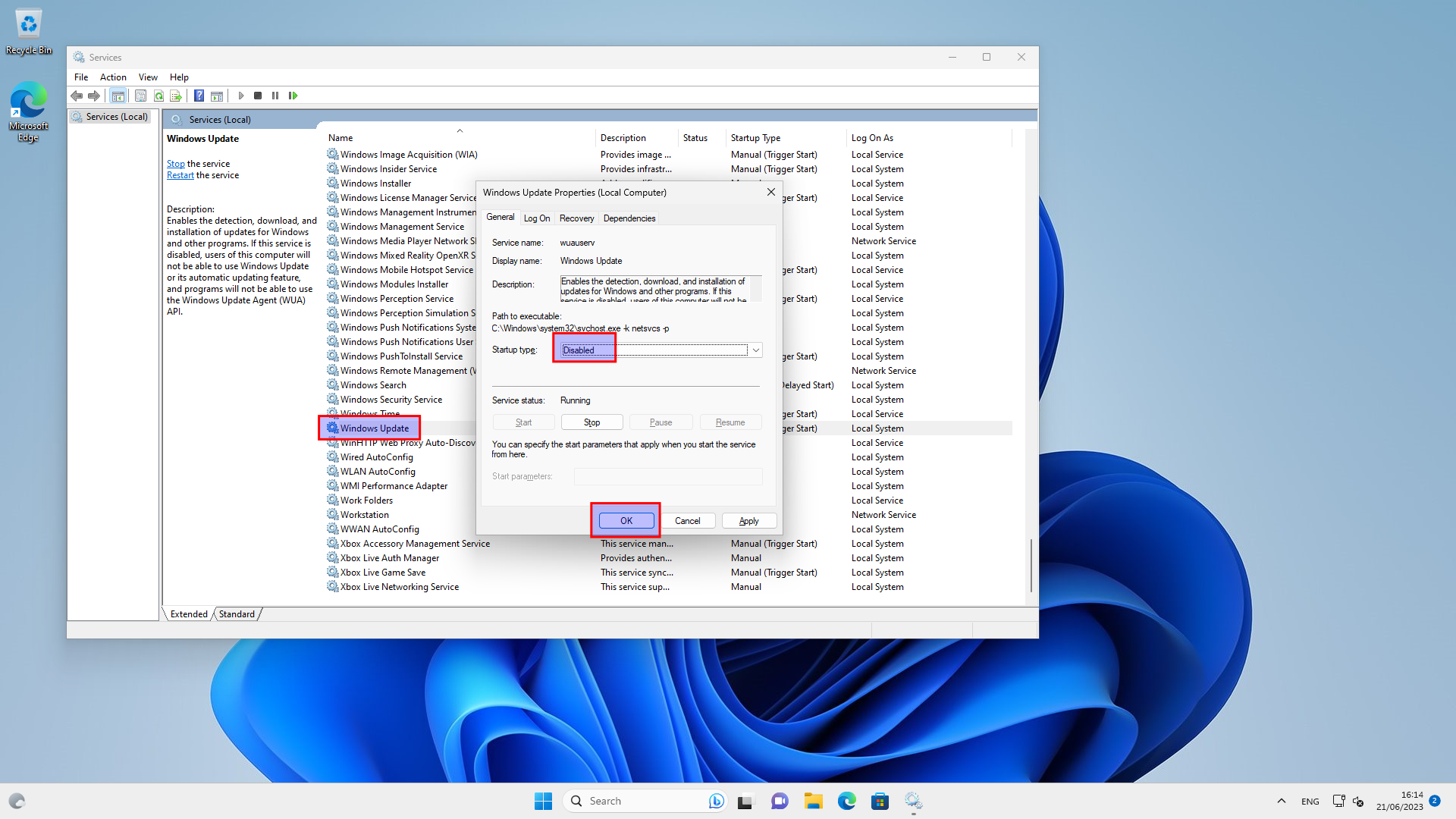Click 'Restart' the service link
Screen dimensions: 1456x819
(180, 175)
